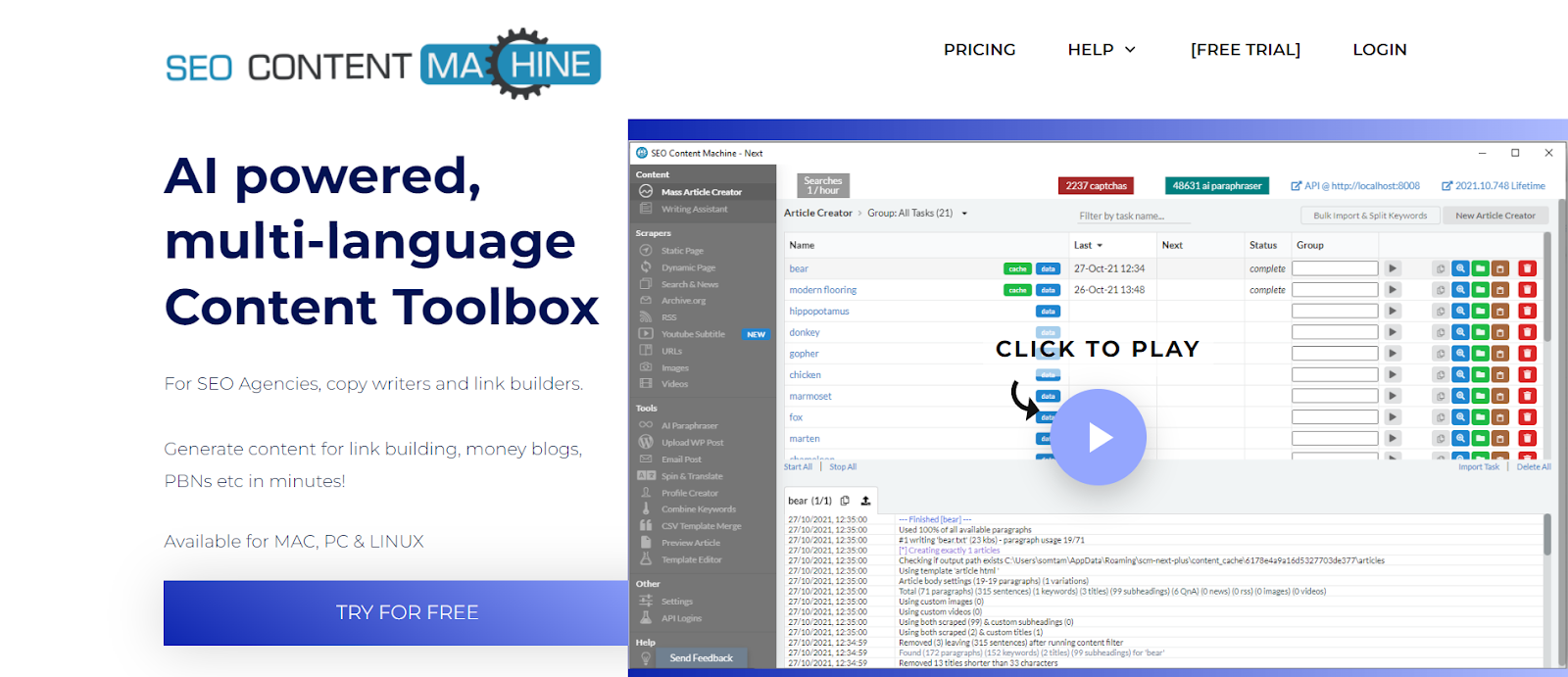Open the Images scraper
Image resolution: width=1568 pixels, height=677 pixels.
click(674, 367)
